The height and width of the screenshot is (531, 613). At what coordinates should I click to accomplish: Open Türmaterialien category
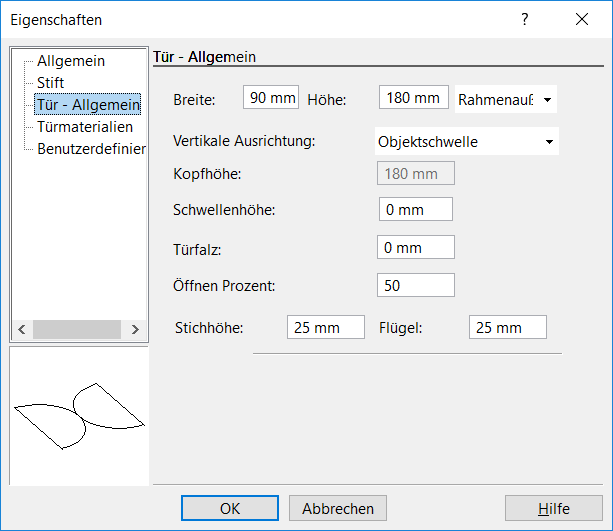coord(84,127)
